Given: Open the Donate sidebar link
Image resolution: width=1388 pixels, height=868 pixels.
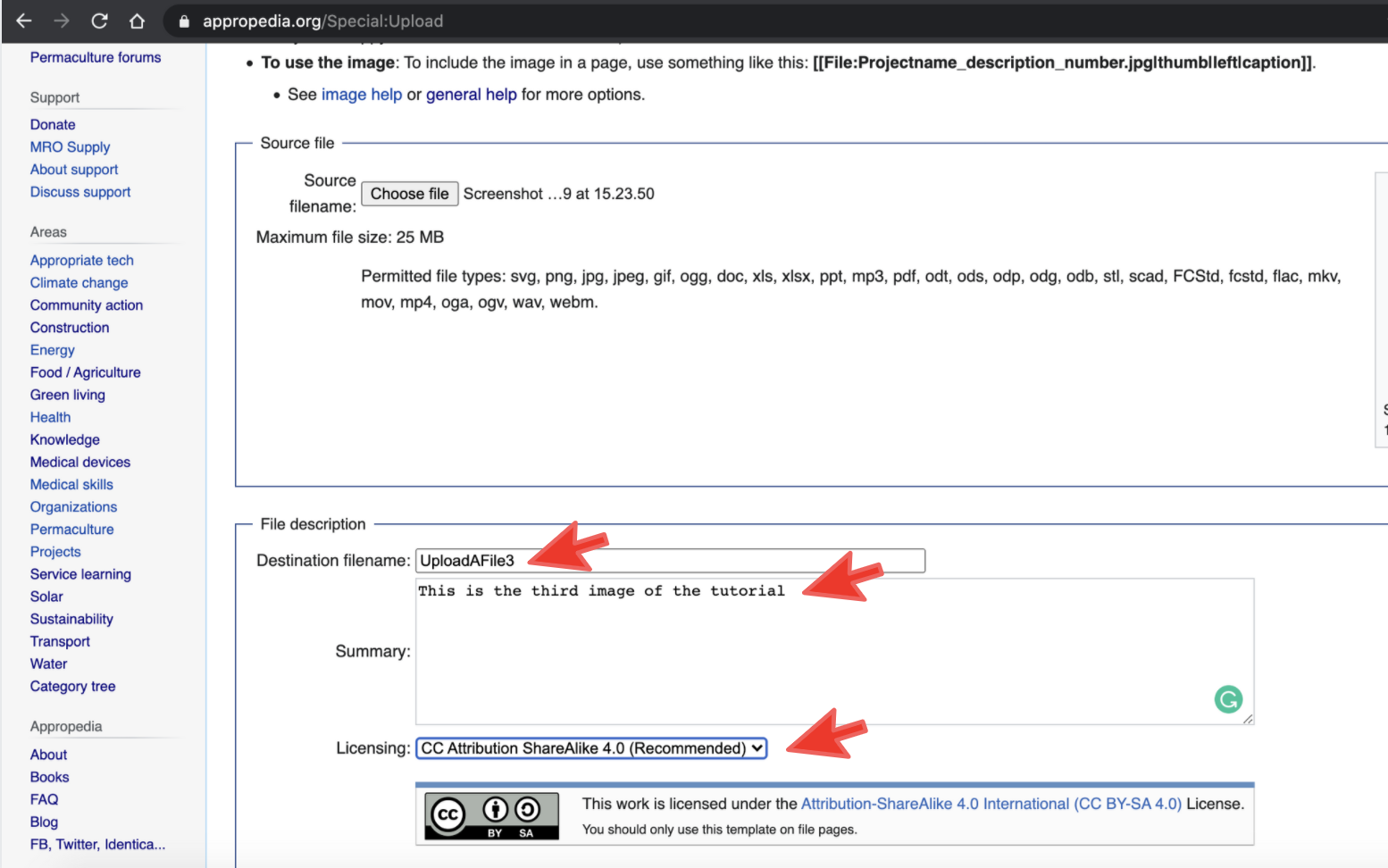Looking at the screenshot, I should (53, 125).
